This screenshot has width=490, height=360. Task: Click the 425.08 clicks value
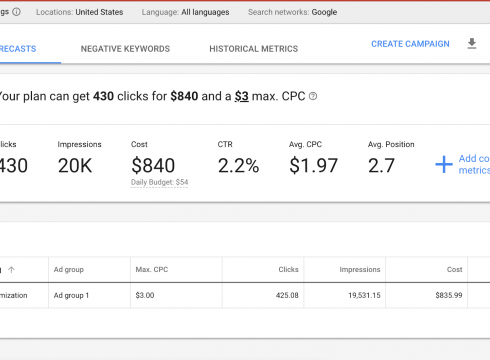tap(287, 295)
